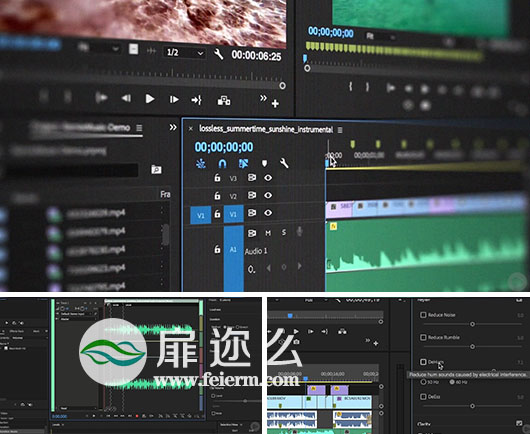Click the V1 track target button
The height and width of the screenshot is (434, 530).
pos(233,214)
